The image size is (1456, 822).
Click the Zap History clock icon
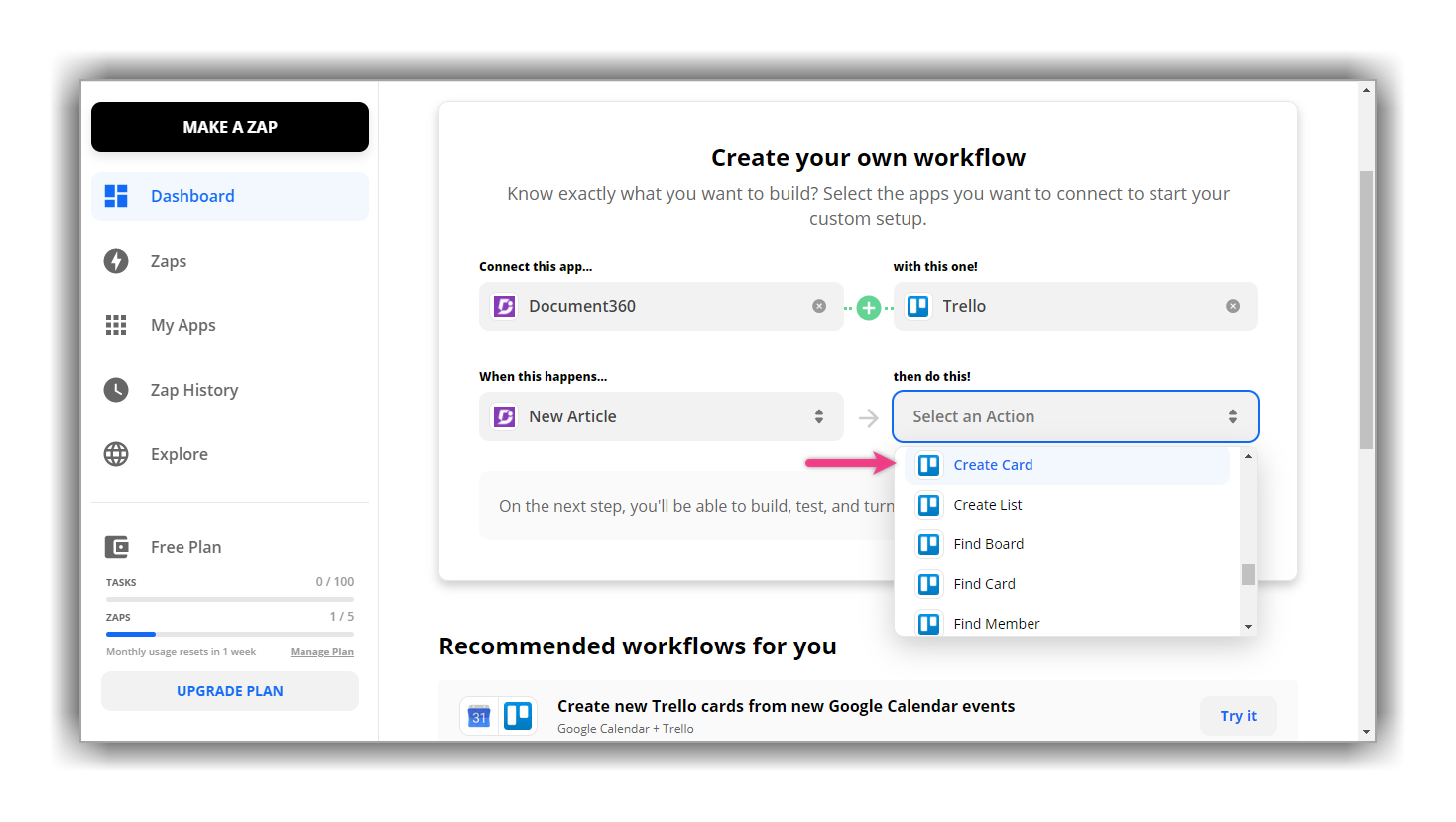[116, 390]
